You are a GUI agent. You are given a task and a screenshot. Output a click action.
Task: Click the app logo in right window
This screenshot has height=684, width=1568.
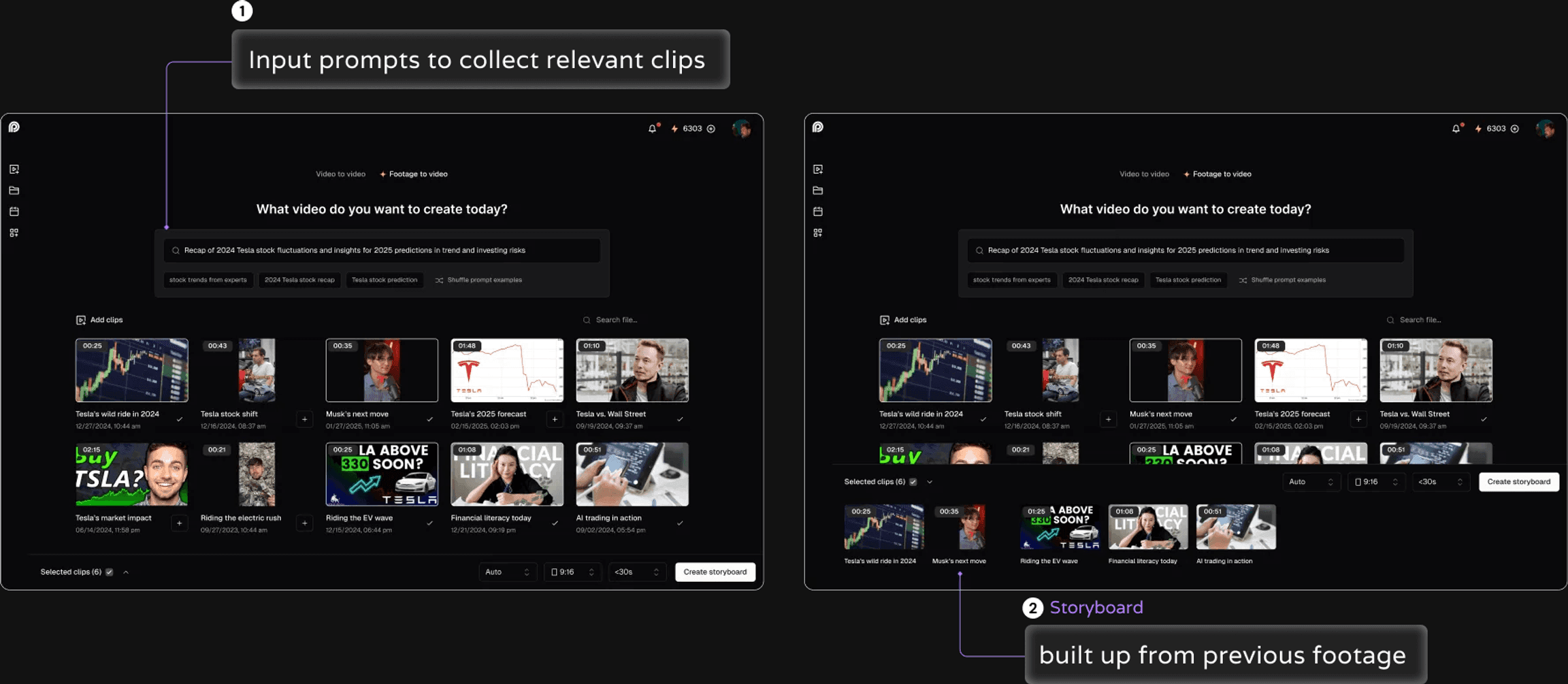(x=818, y=127)
